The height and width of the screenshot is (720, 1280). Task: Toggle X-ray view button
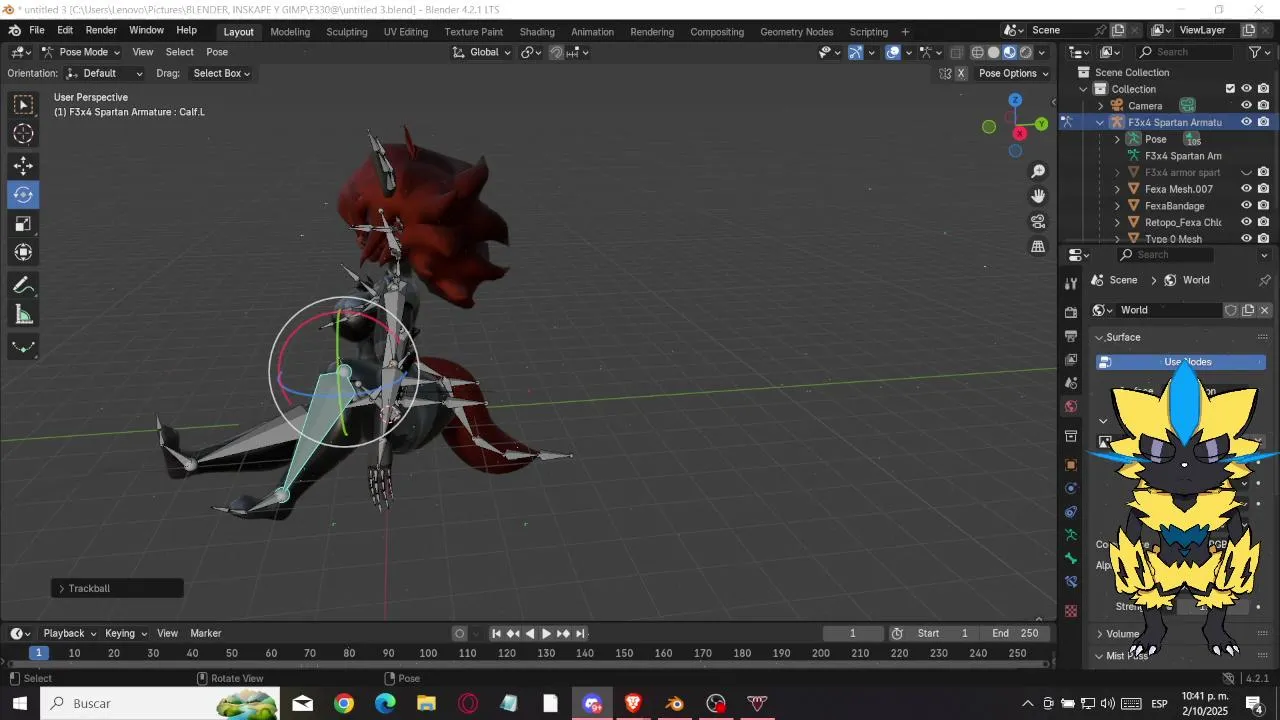(x=956, y=52)
